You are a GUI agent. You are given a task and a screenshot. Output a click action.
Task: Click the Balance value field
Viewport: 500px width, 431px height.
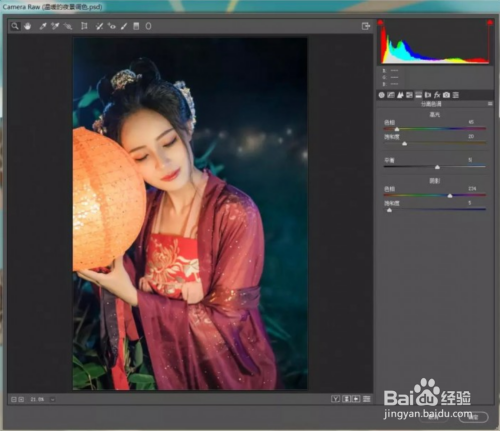tap(470, 160)
